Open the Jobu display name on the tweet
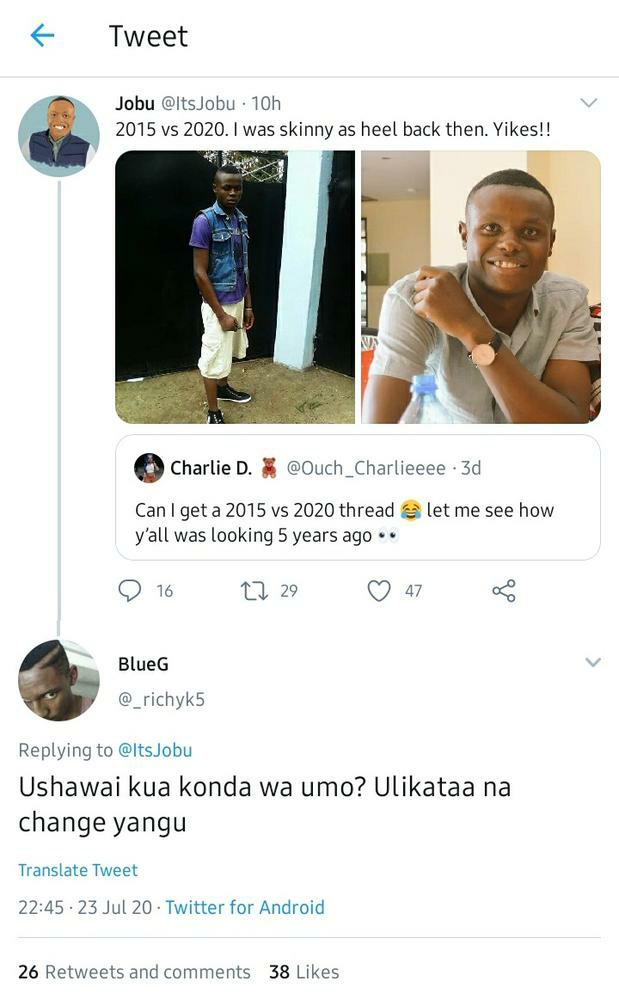Screen dimensions: 619x996 point(135,103)
